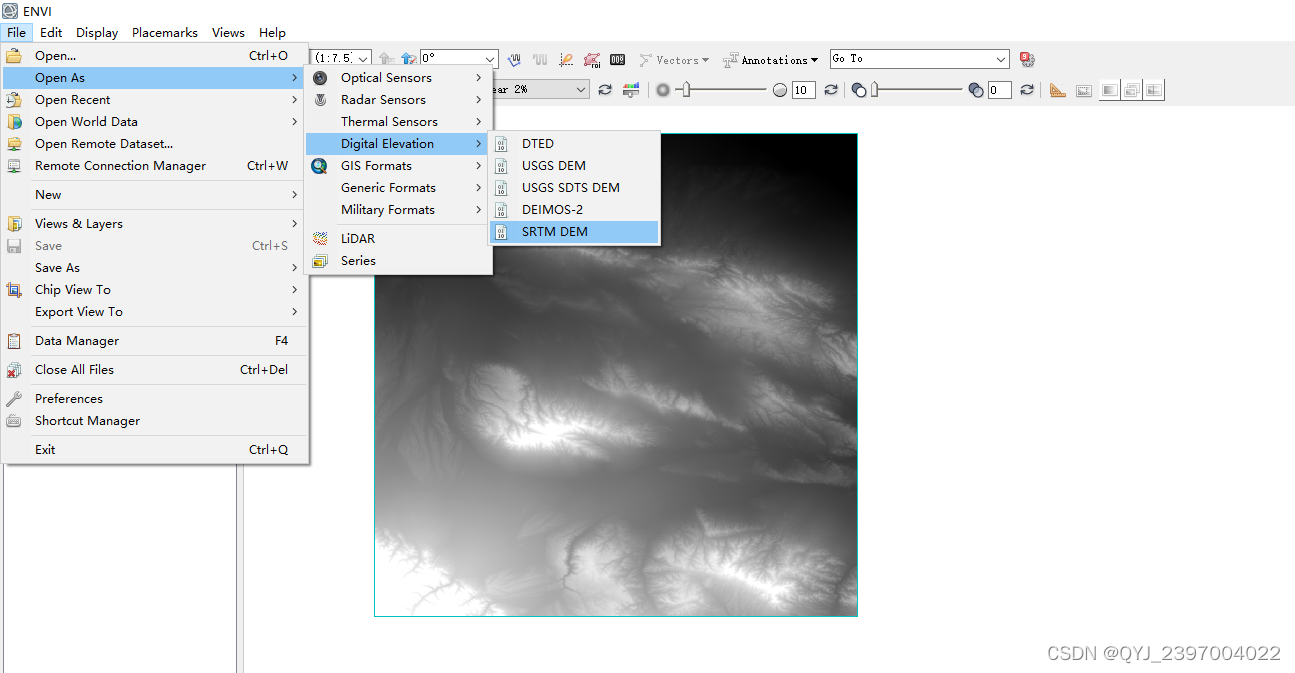Screen dimensions: 1295x673
Task: Click Open Remote Dataset...
Action: [154, 144]
